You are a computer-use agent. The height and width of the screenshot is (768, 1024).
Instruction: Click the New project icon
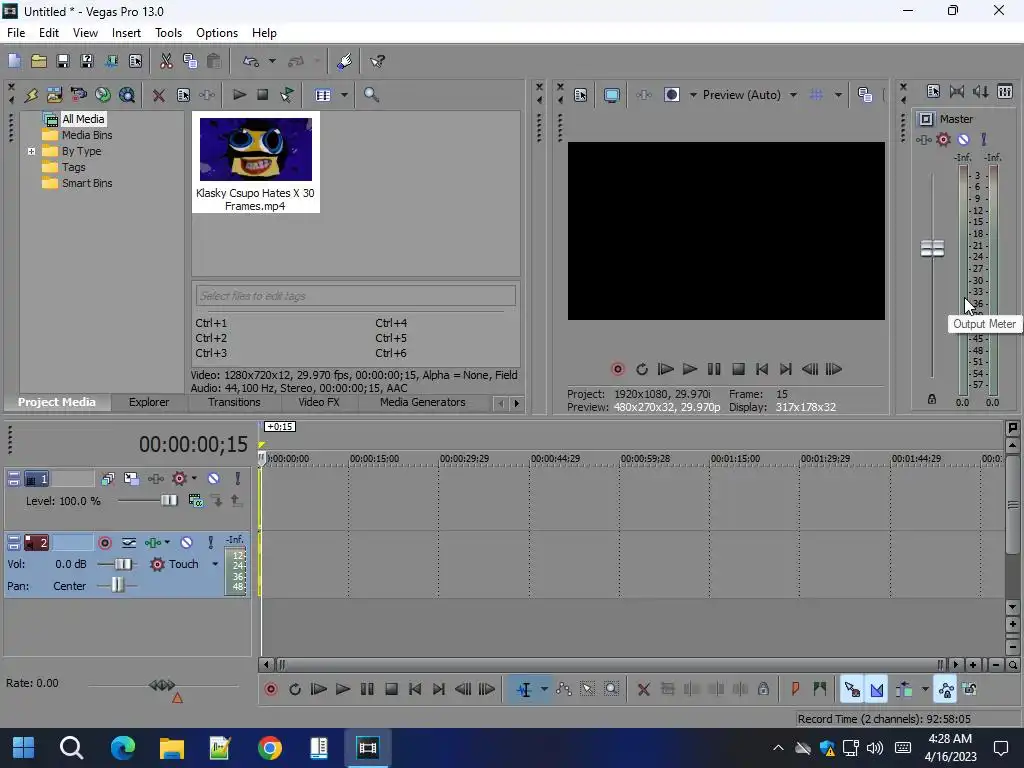(x=14, y=61)
